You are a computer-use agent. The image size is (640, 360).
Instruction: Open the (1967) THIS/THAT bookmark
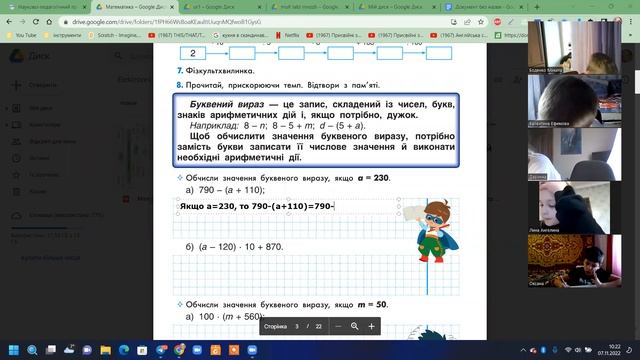click(176, 36)
